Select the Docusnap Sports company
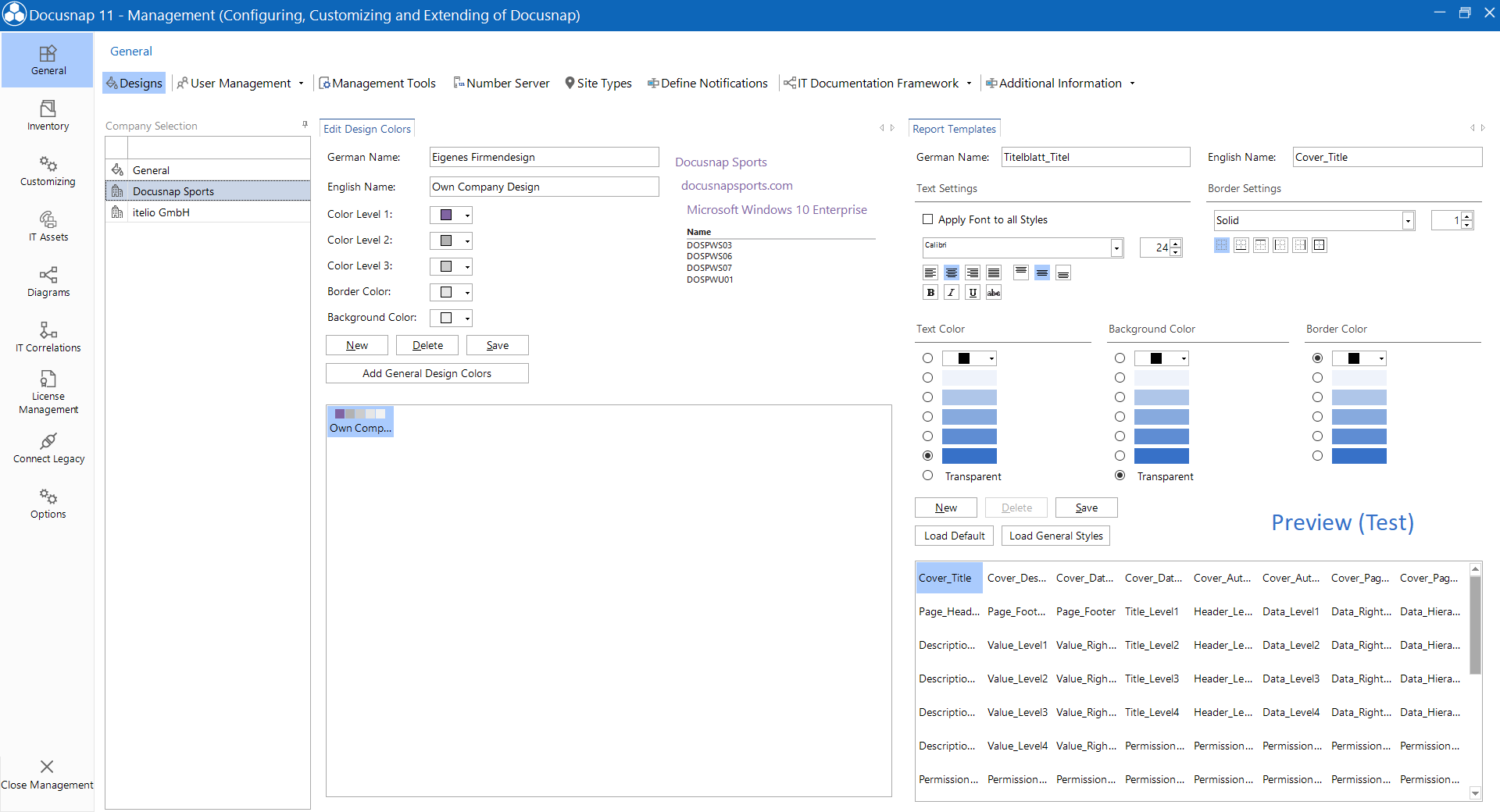 pos(173,191)
